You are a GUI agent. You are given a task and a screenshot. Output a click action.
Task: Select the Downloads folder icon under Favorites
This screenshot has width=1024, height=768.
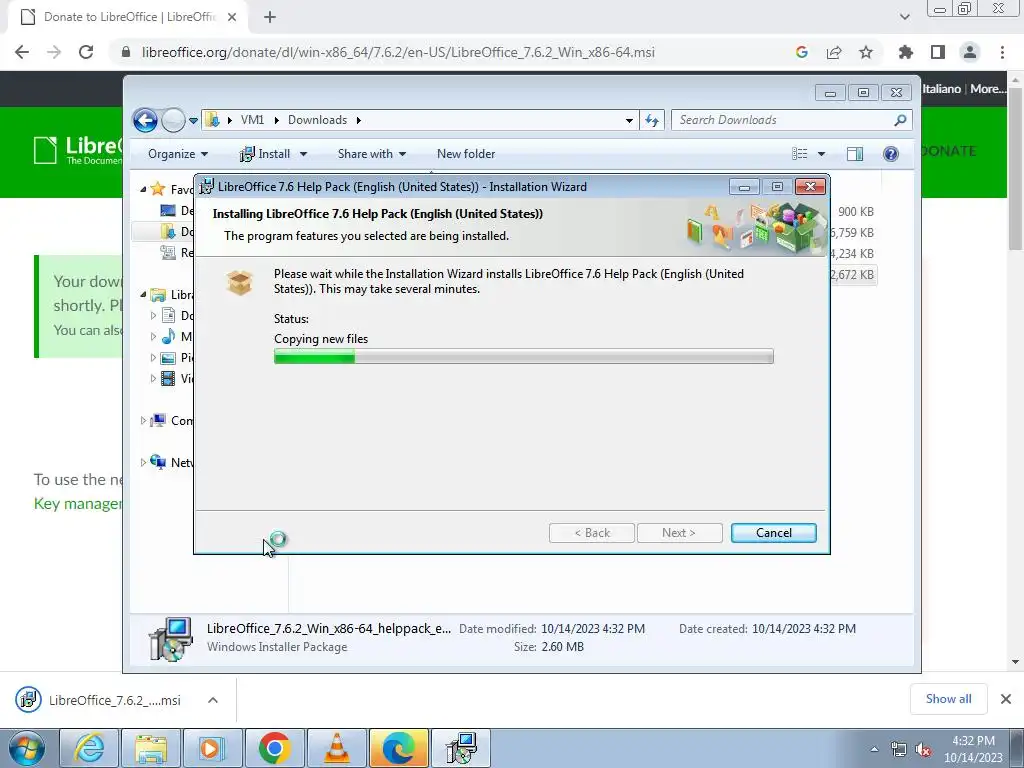168,231
